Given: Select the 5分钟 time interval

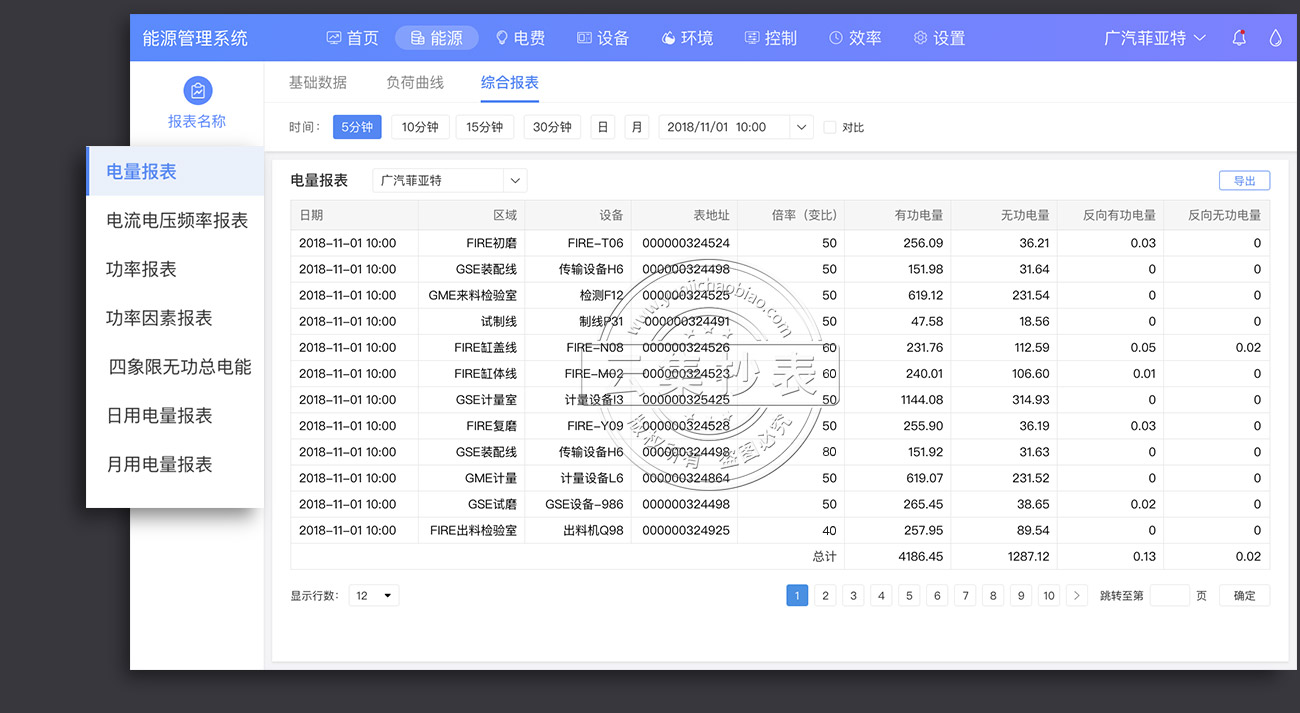Looking at the screenshot, I should pyautogui.click(x=357, y=127).
